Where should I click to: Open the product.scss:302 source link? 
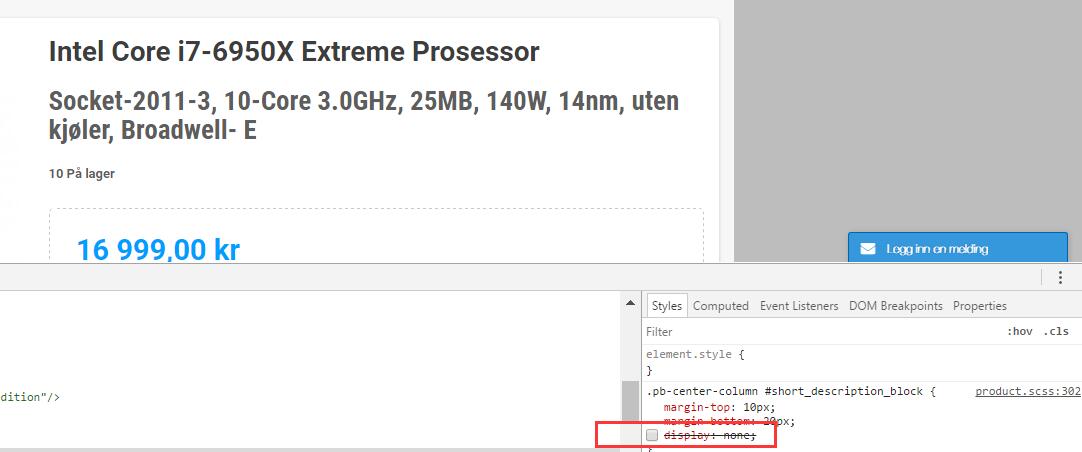(x=1027, y=391)
